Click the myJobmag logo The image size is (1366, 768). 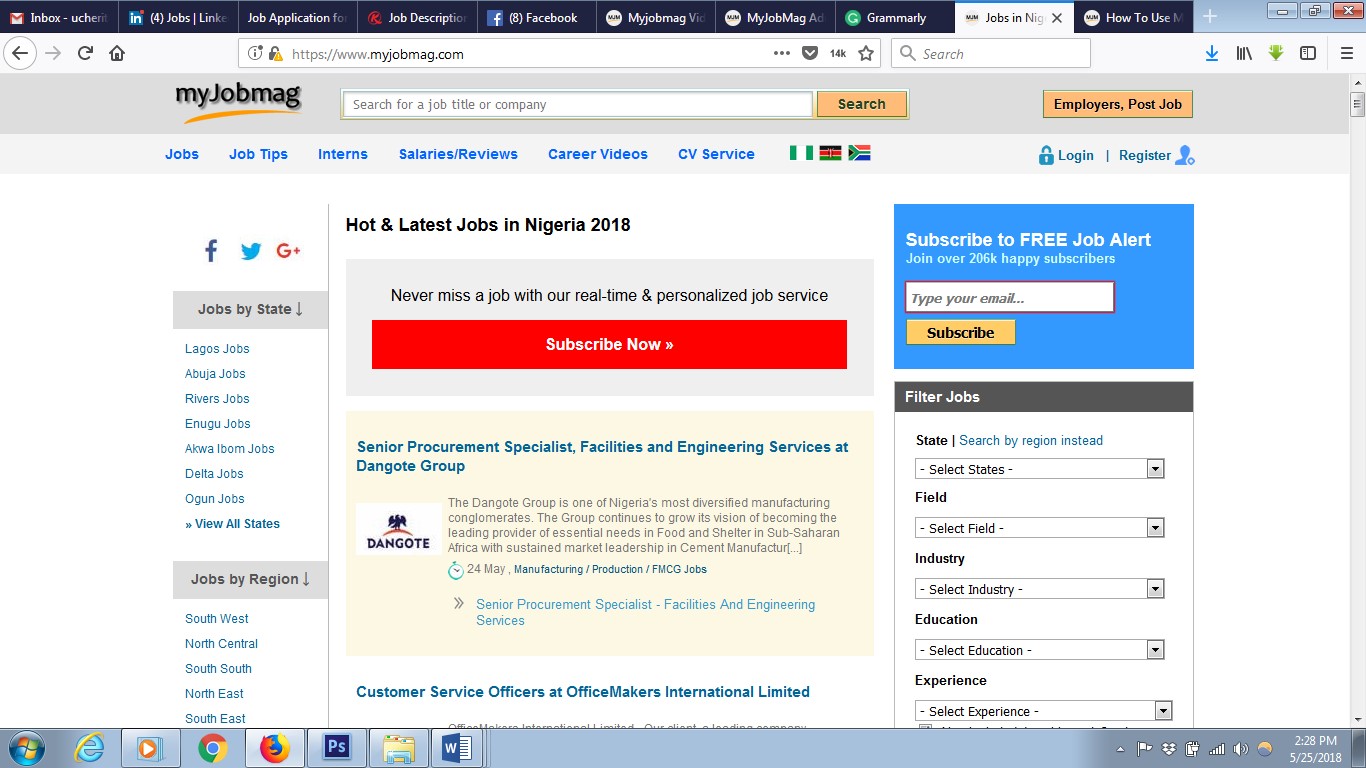point(238,102)
